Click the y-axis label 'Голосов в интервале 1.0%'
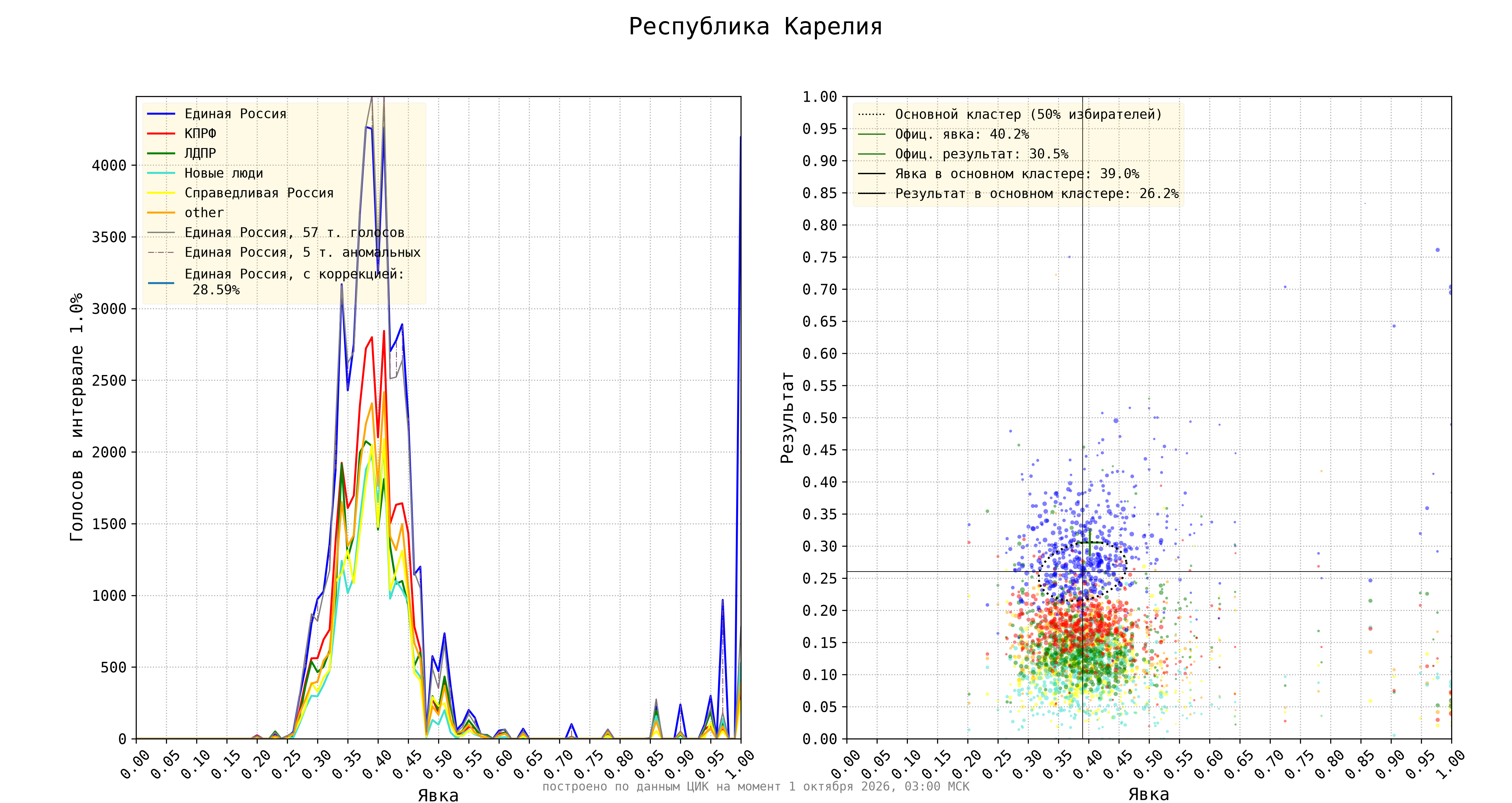This screenshot has height=803, width=1512. click(x=76, y=417)
